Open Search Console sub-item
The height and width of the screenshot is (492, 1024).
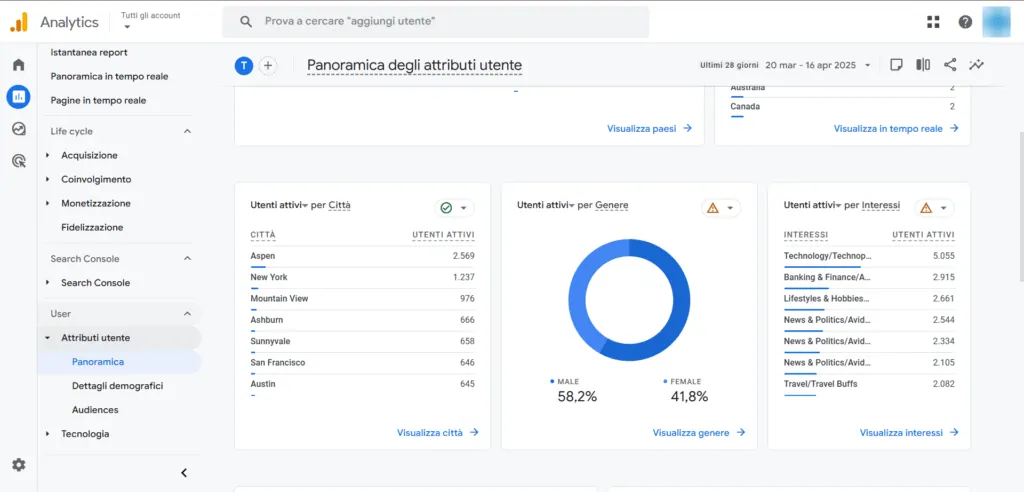95,283
